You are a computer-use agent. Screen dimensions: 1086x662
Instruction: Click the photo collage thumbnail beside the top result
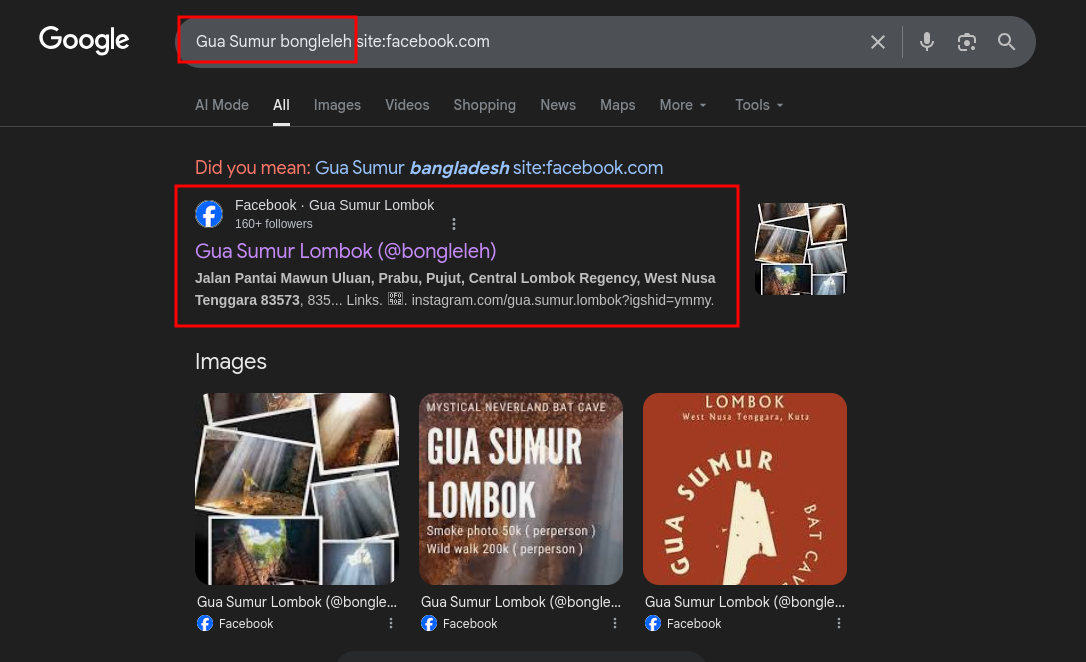(x=800, y=248)
